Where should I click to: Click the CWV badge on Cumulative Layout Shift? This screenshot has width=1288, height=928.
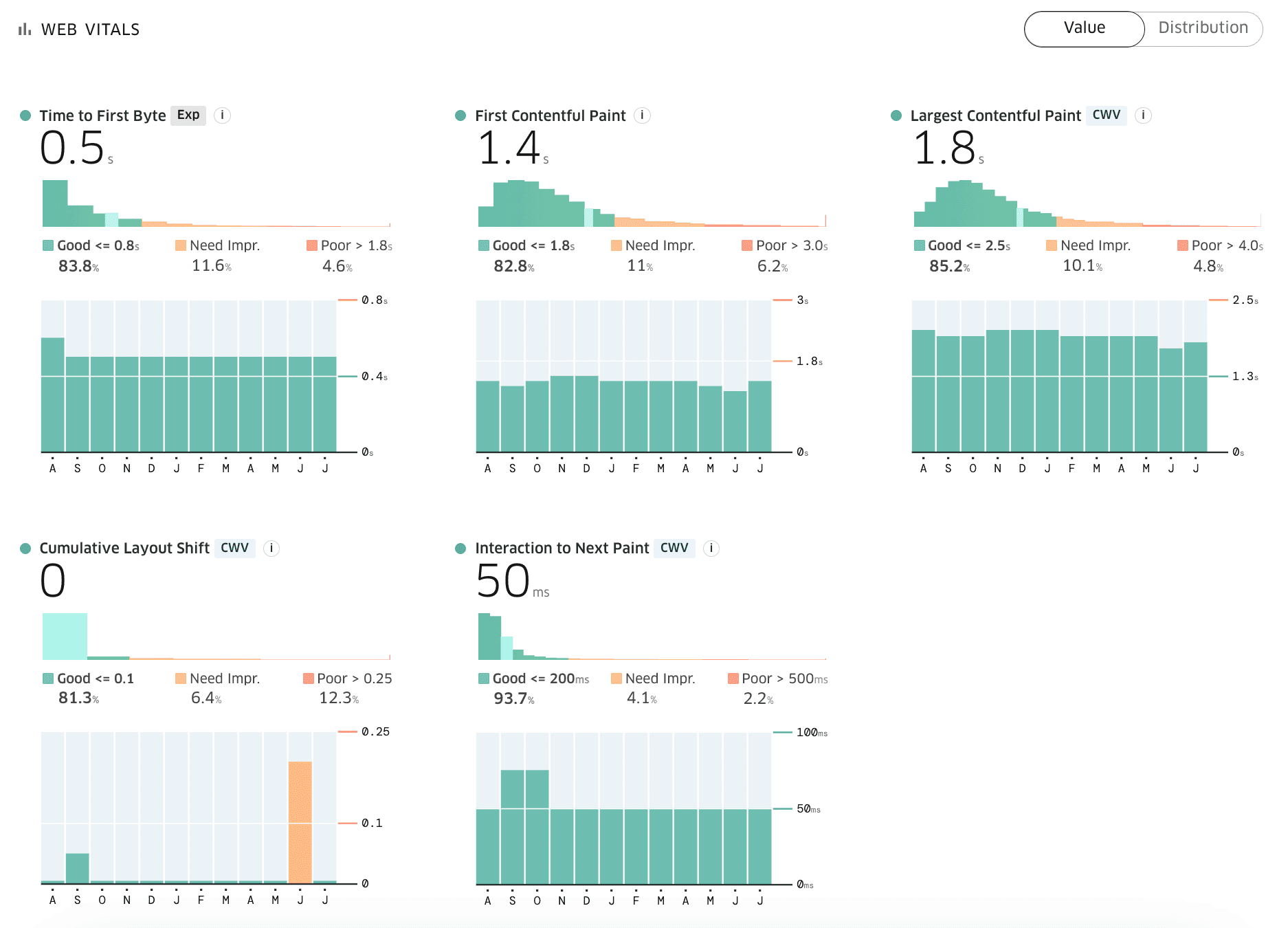(x=234, y=549)
